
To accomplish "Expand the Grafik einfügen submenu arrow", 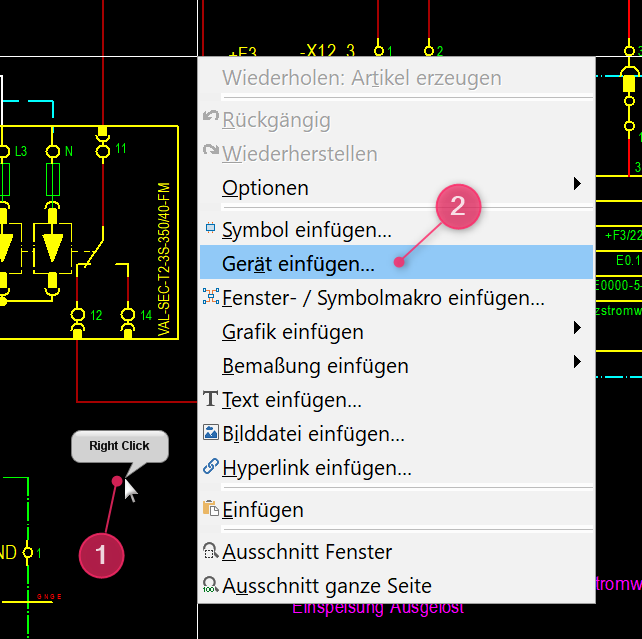I will tap(577, 329).
